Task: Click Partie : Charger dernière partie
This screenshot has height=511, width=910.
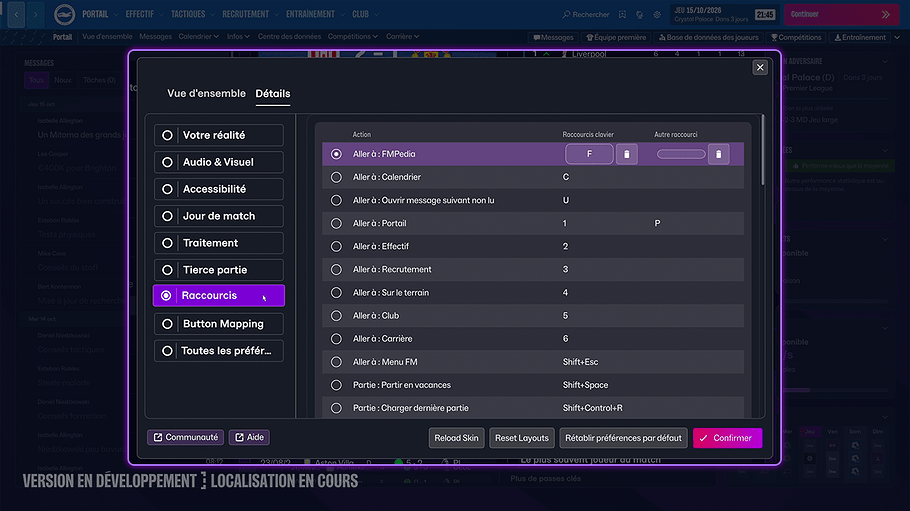Action: [x=410, y=408]
